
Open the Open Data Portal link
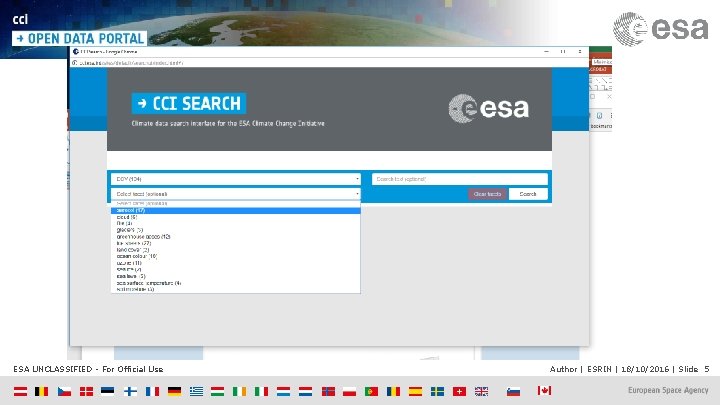(79, 39)
